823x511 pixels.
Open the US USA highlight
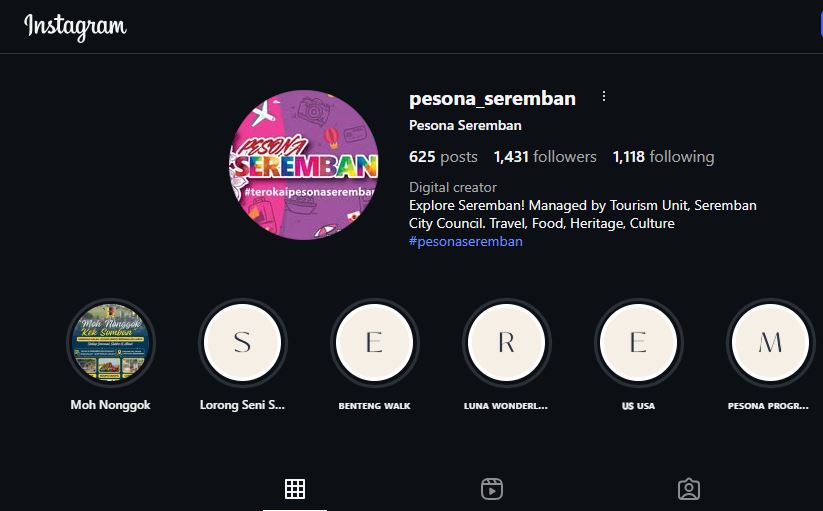coord(638,343)
